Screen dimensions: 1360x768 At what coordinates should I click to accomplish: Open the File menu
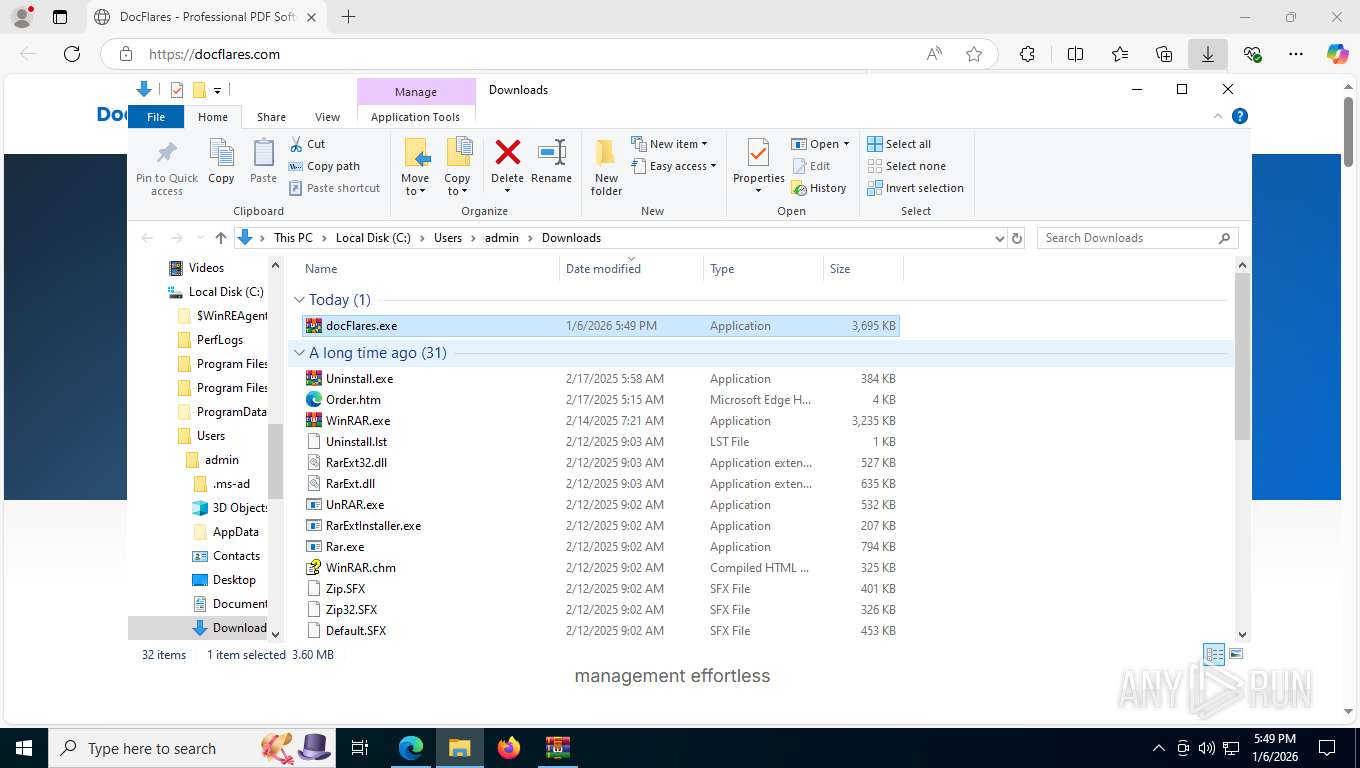coord(156,116)
